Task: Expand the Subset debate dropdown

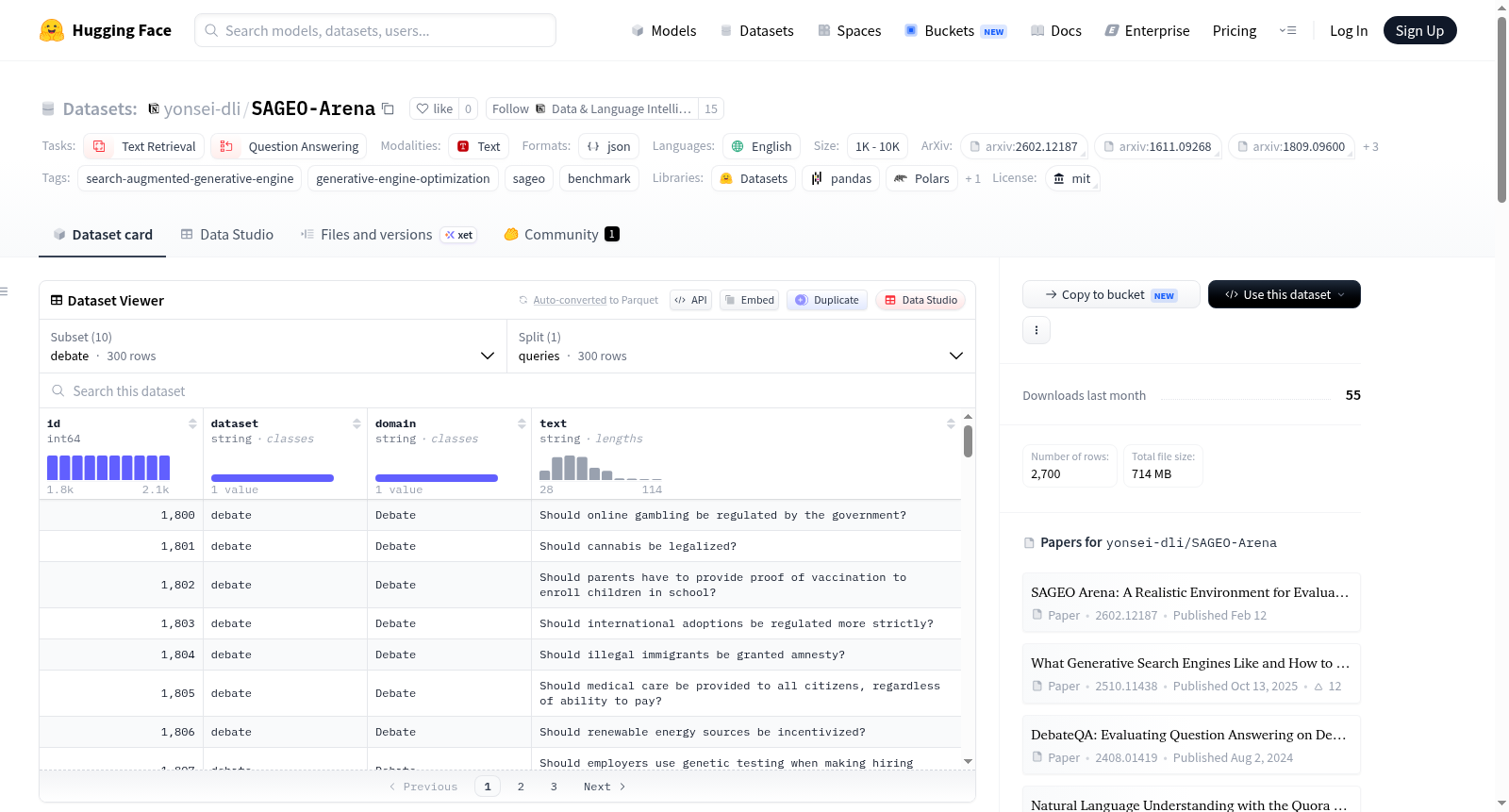Action: click(274, 346)
